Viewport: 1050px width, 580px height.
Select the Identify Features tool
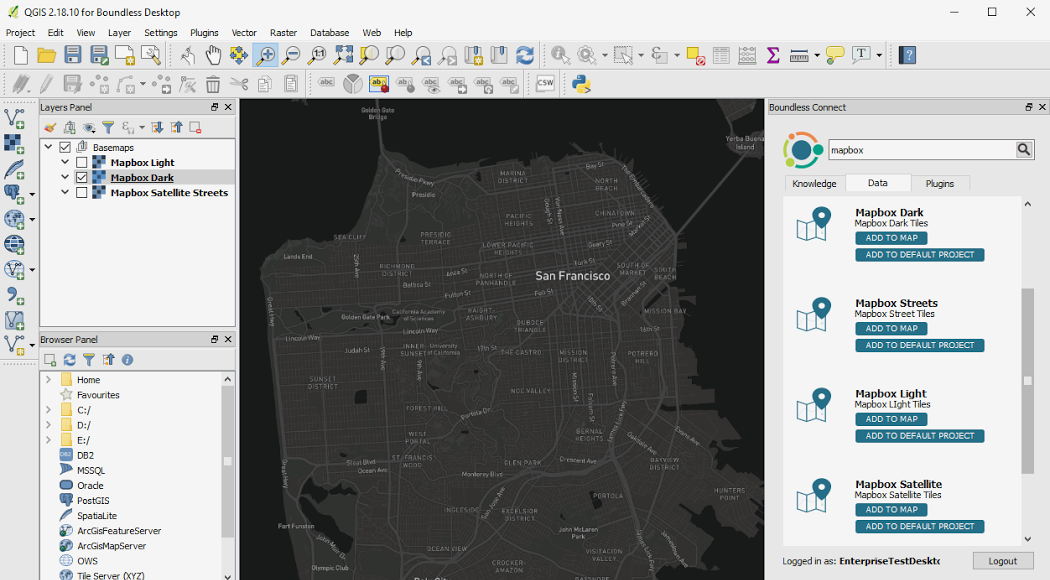click(560, 56)
